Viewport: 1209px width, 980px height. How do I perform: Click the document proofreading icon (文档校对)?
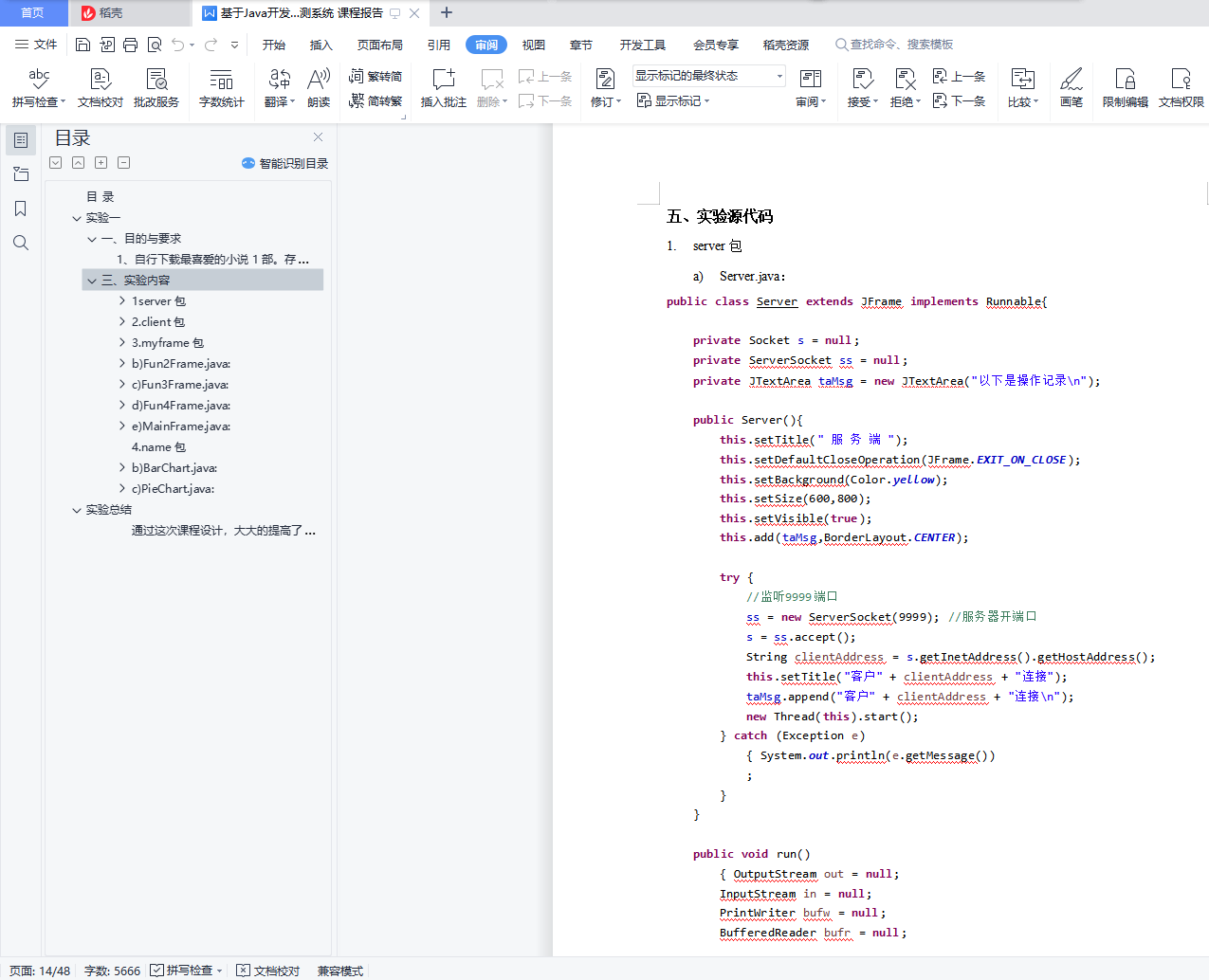(101, 87)
